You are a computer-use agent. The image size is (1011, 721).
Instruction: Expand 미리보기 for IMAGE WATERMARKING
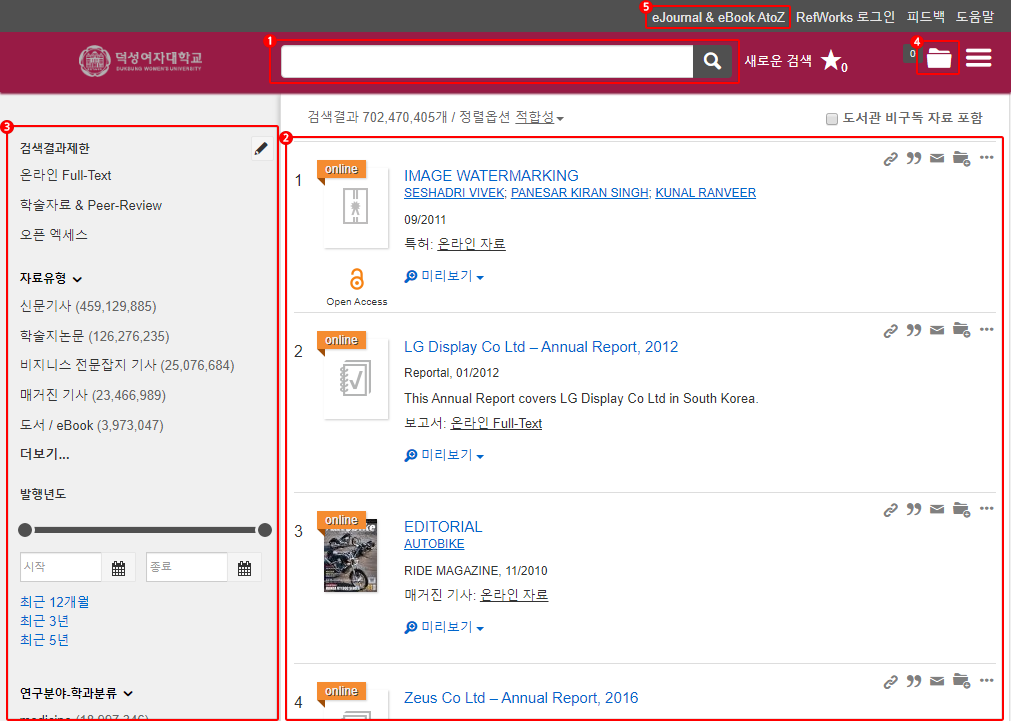[445, 276]
